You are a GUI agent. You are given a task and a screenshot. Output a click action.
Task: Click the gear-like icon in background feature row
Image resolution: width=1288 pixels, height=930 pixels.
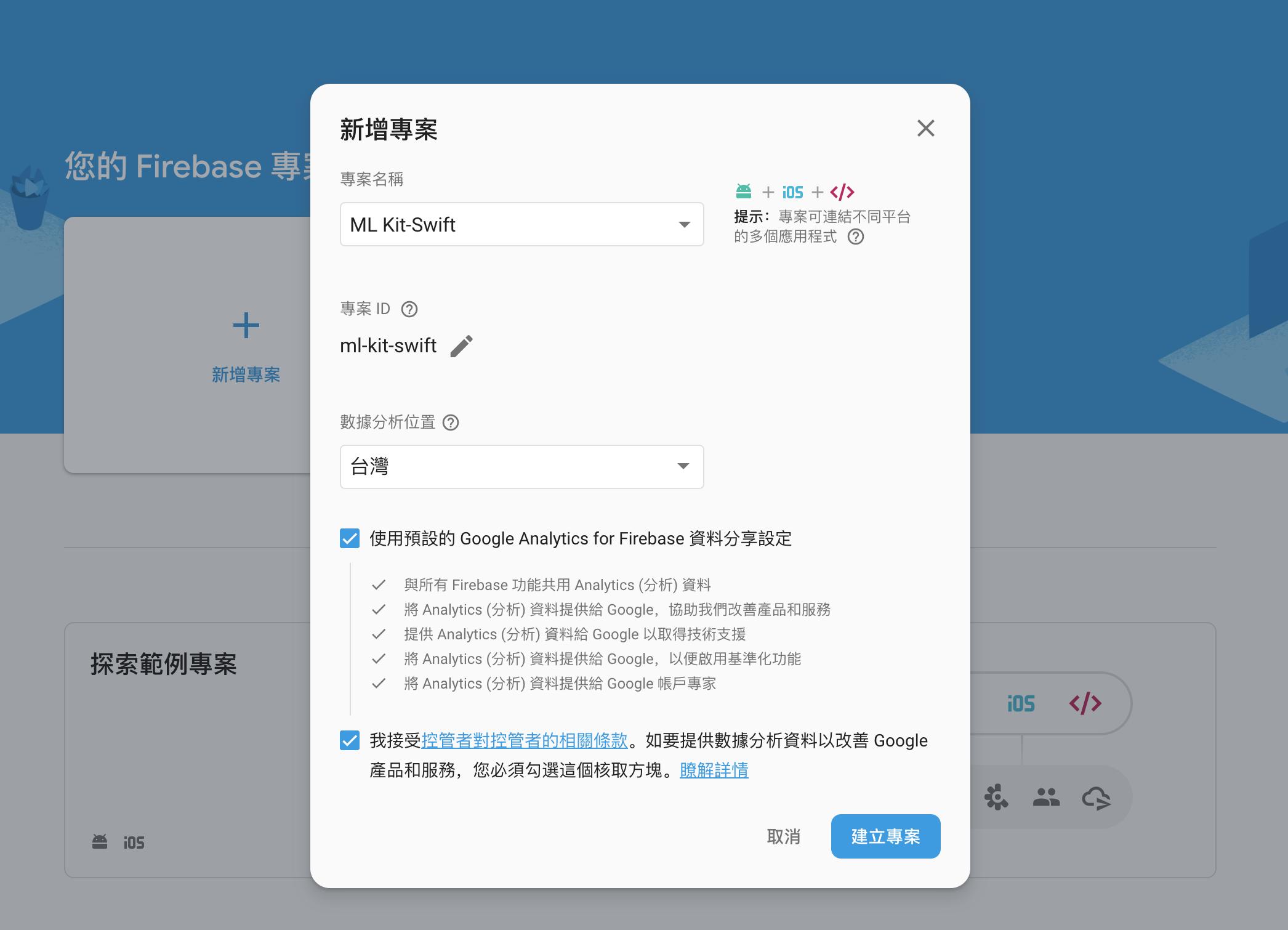[996, 797]
